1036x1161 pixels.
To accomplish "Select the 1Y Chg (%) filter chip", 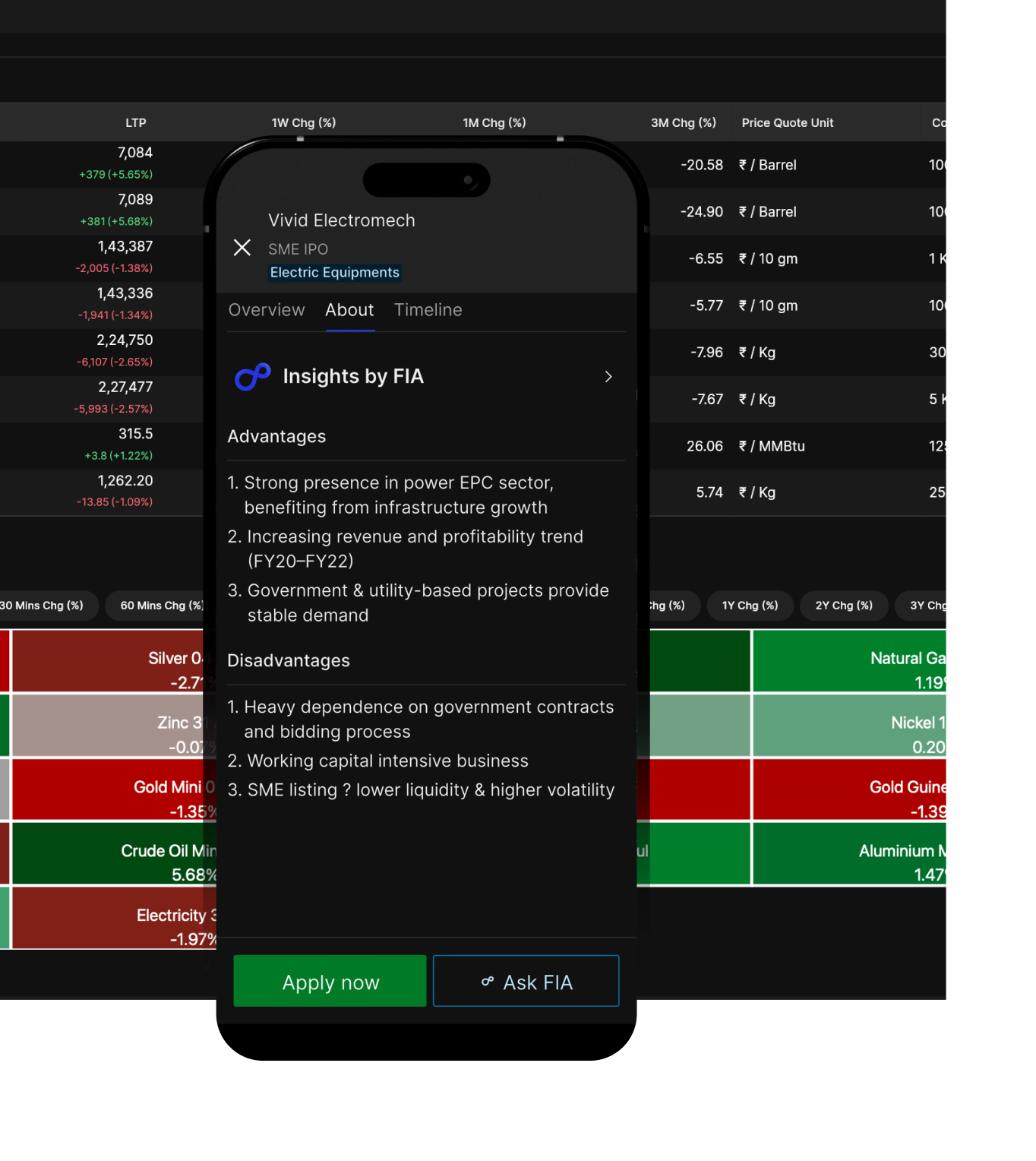I will (750, 606).
